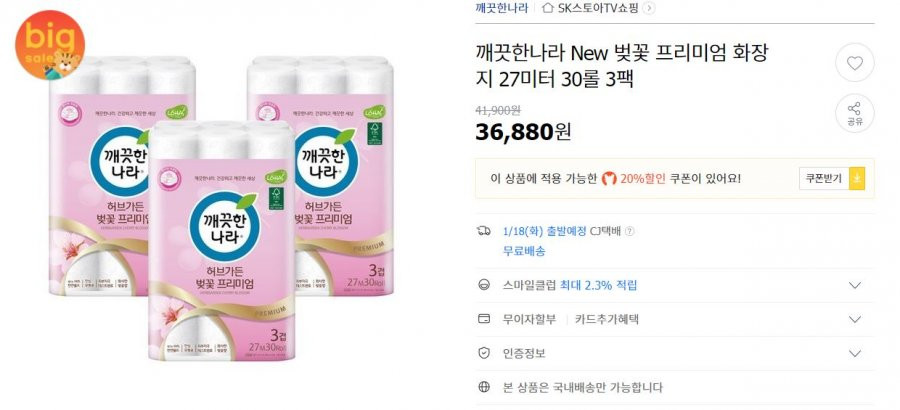The width and height of the screenshot is (900, 410).
Task: Click the front toilet paper pack image
Action: (x=222, y=241)
